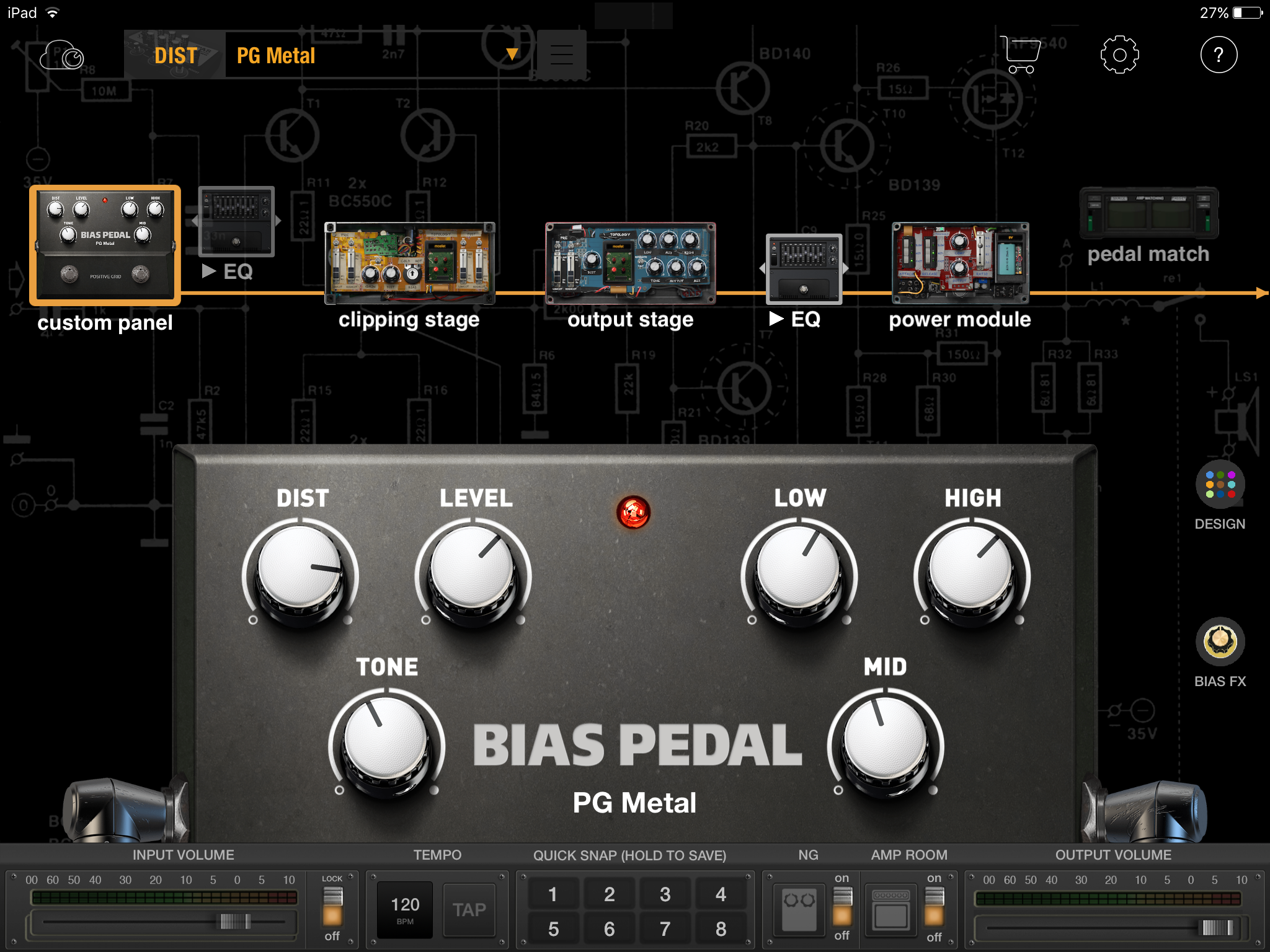This screenshot has width=1270, height=952.
Task: Open the ToneCloud icon
Action: (x=62, y=56)
